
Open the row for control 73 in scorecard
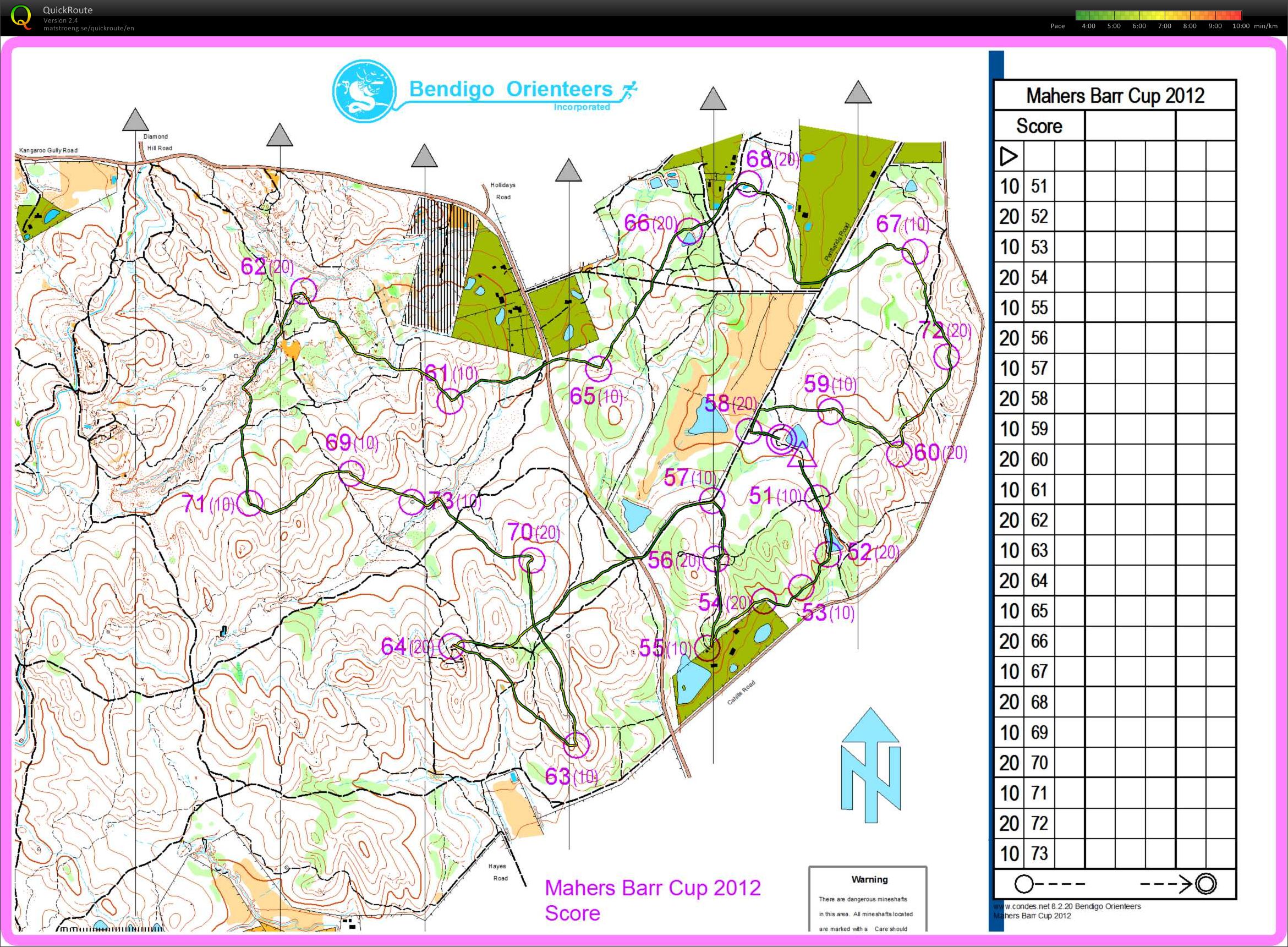tap(1040, 853)
